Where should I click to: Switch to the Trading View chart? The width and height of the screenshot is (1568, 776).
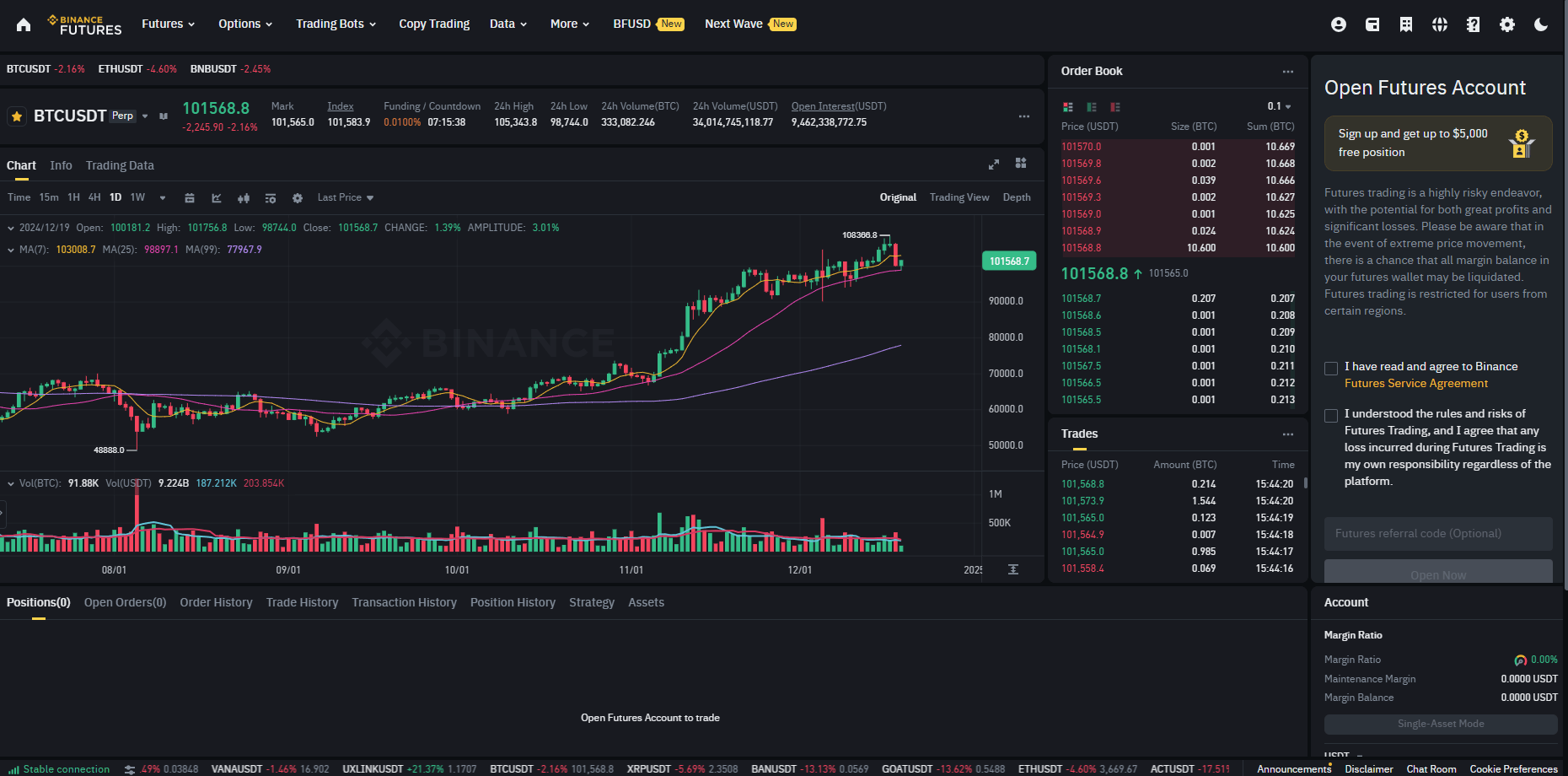(959, 197)
